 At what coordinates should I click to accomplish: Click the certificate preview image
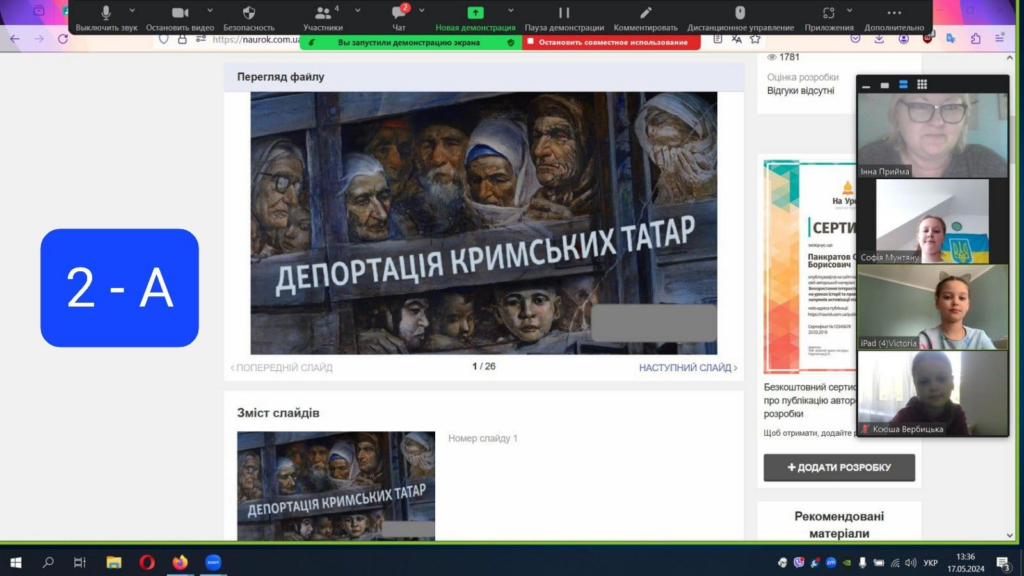click(810, 266)
